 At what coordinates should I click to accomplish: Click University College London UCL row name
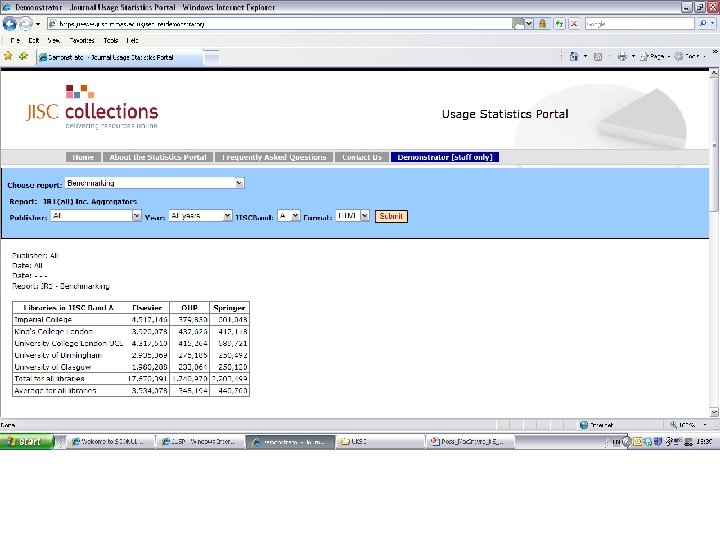coord(69,343)
